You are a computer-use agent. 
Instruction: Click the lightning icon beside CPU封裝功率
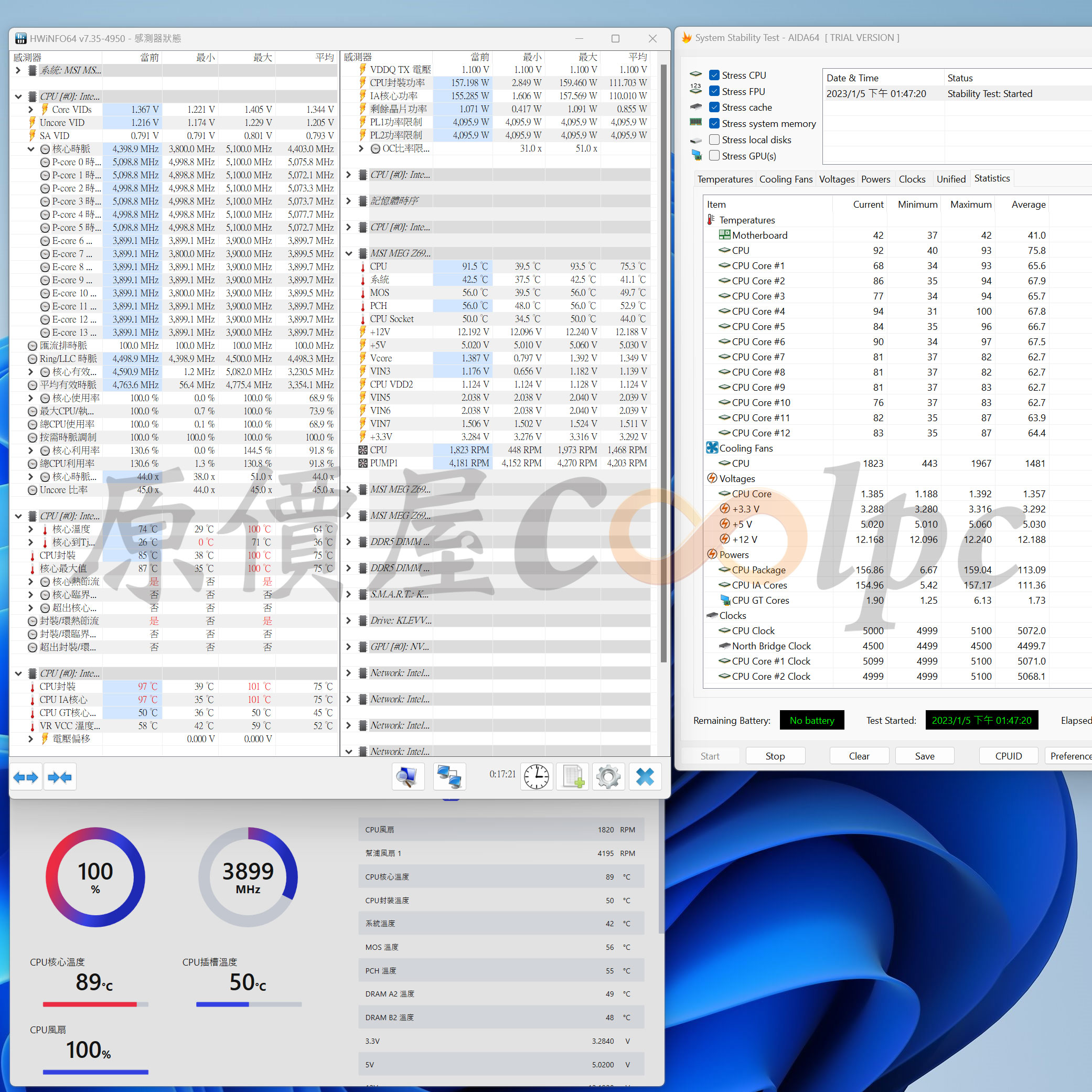click(363, 82)
